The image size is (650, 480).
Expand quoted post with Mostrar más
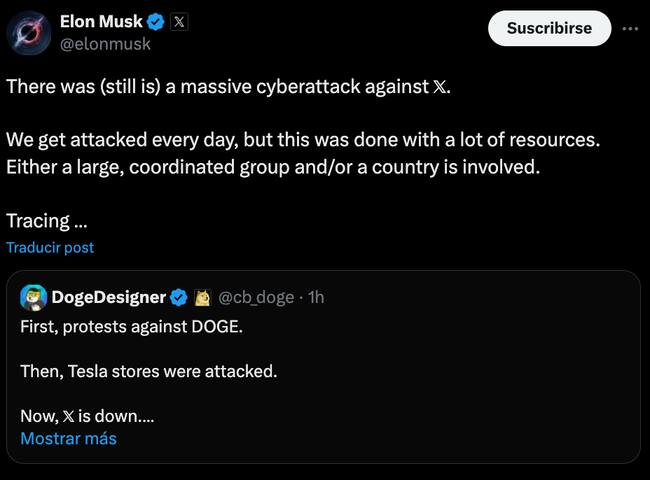[x=68, y=438]
